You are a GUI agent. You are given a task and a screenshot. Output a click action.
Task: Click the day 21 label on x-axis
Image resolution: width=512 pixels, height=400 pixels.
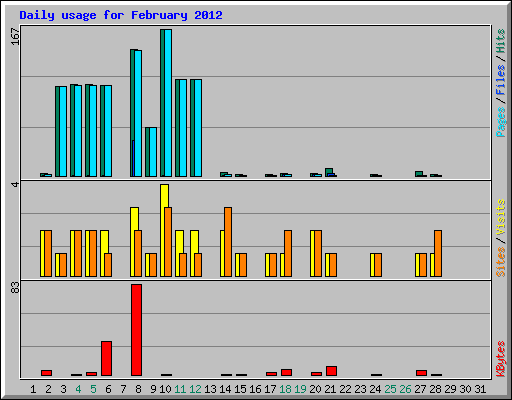(x=330, y=389)
